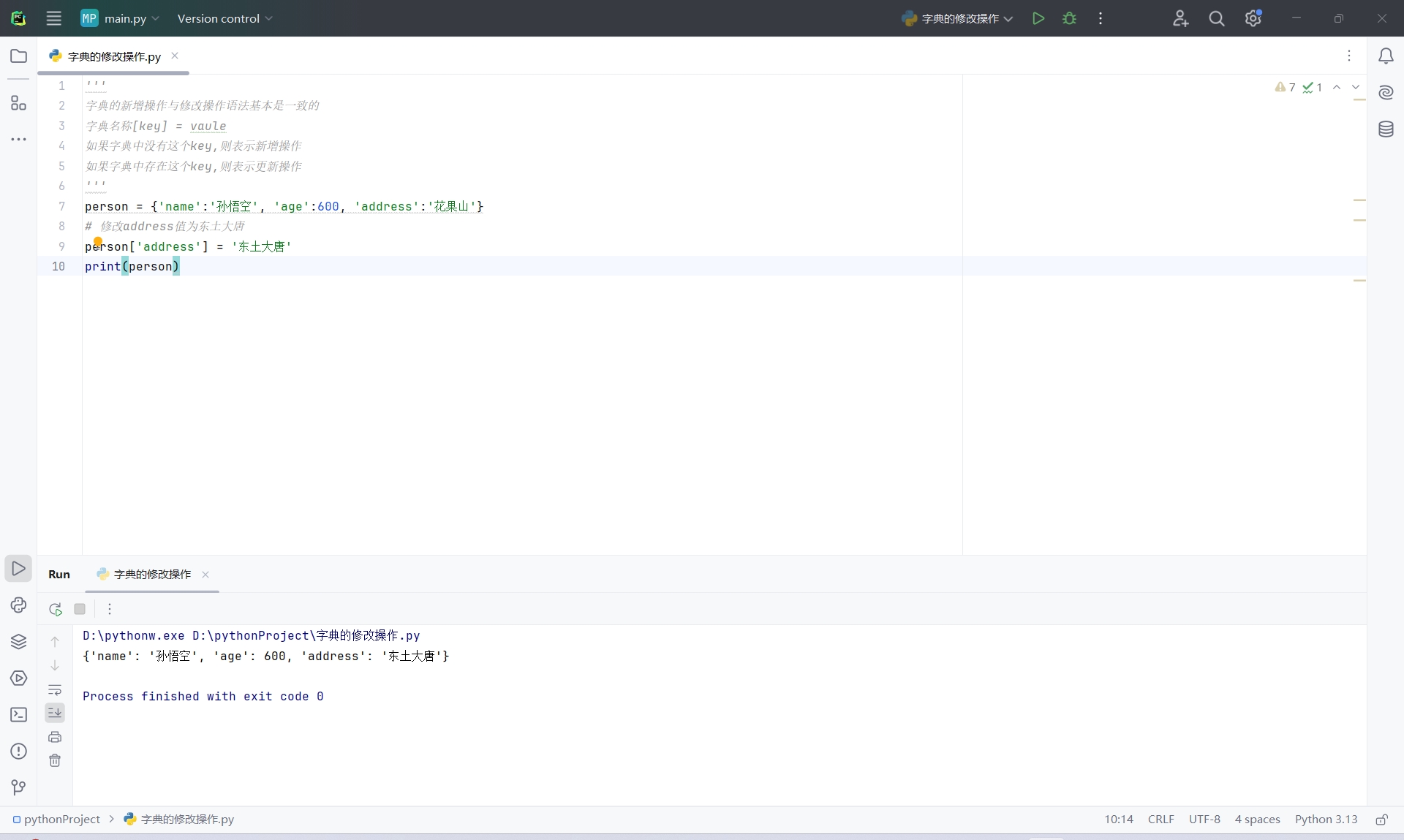Image resolution: width=1404 pixels, height=840 pixels.
Task: Click pythonProject in the breadcrumb bar
Action: point(61,820)
